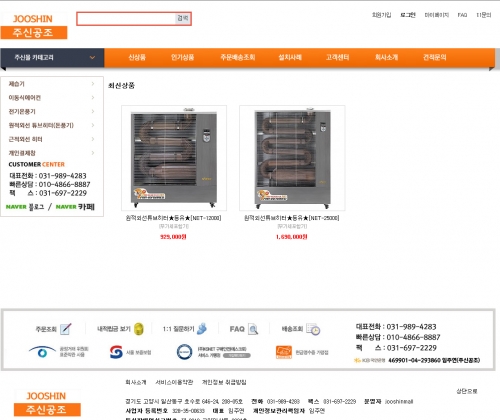Expand the 제습기 category arrow
The height and width of the screenshot is (420, 500).
click(x=93, y=84)
